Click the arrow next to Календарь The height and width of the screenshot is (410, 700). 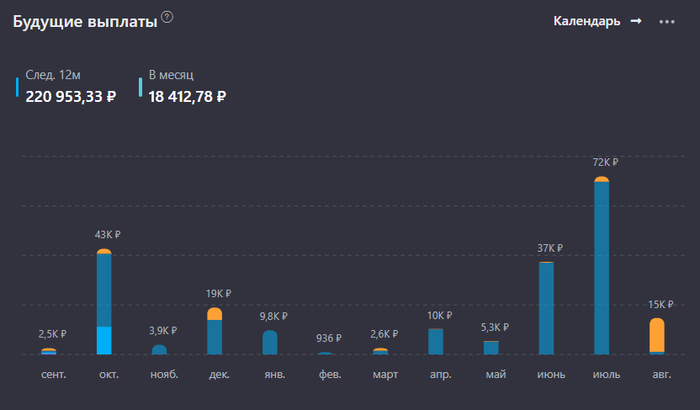pos(635,21)
